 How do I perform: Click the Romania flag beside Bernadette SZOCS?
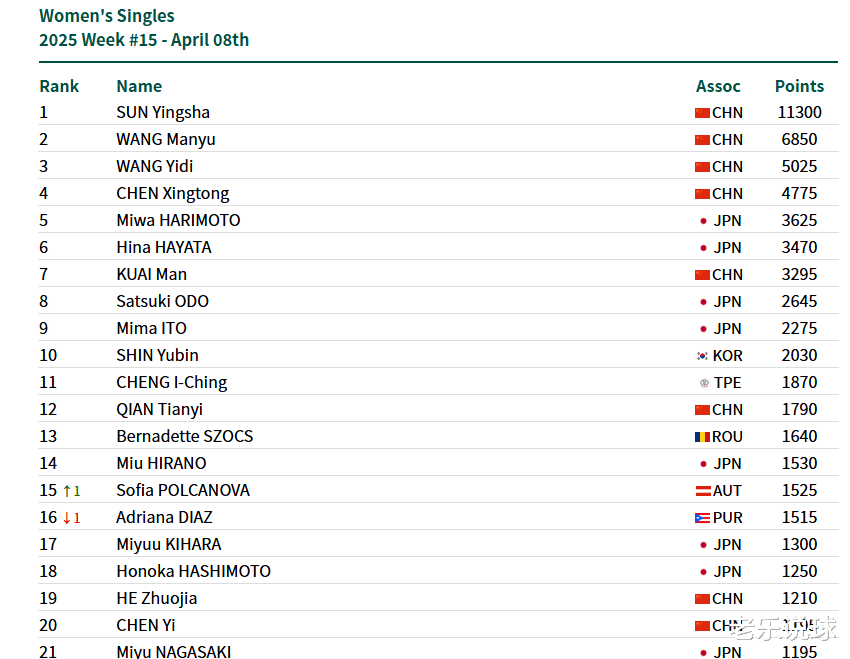click(x=702, y=437)
